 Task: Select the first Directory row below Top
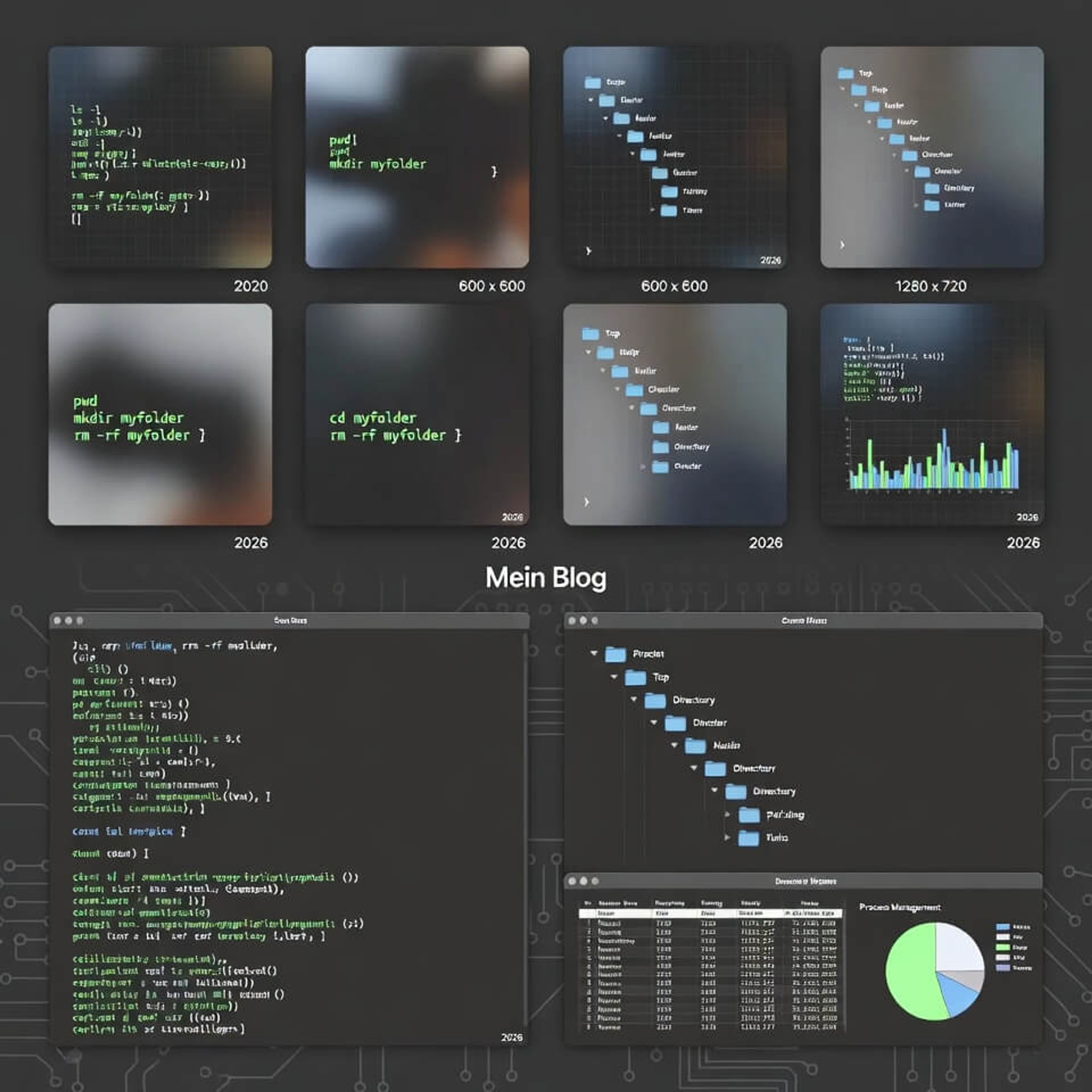[x=672, y=700]
